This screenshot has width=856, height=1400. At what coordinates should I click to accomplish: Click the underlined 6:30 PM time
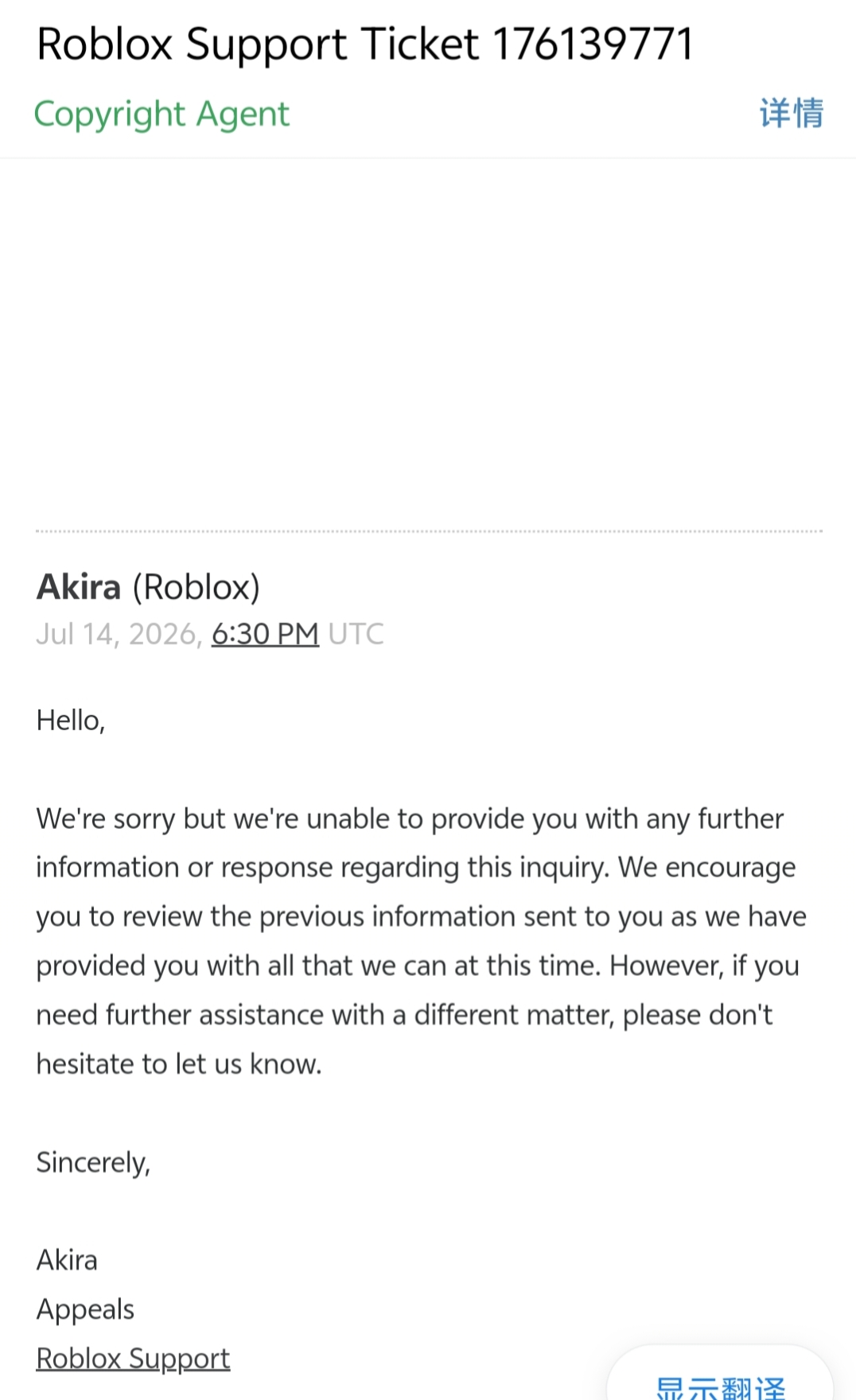265,634
